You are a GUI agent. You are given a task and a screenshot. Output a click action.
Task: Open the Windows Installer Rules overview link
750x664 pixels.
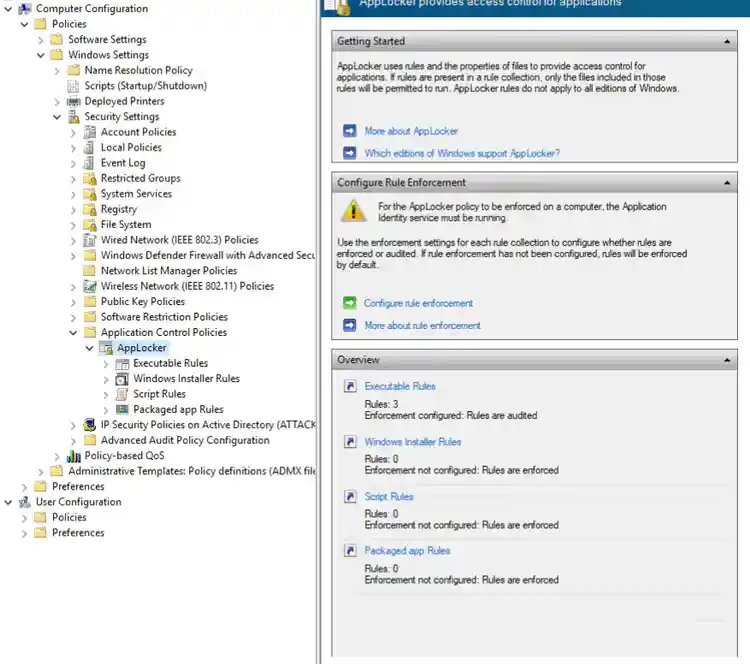[413, 442]
